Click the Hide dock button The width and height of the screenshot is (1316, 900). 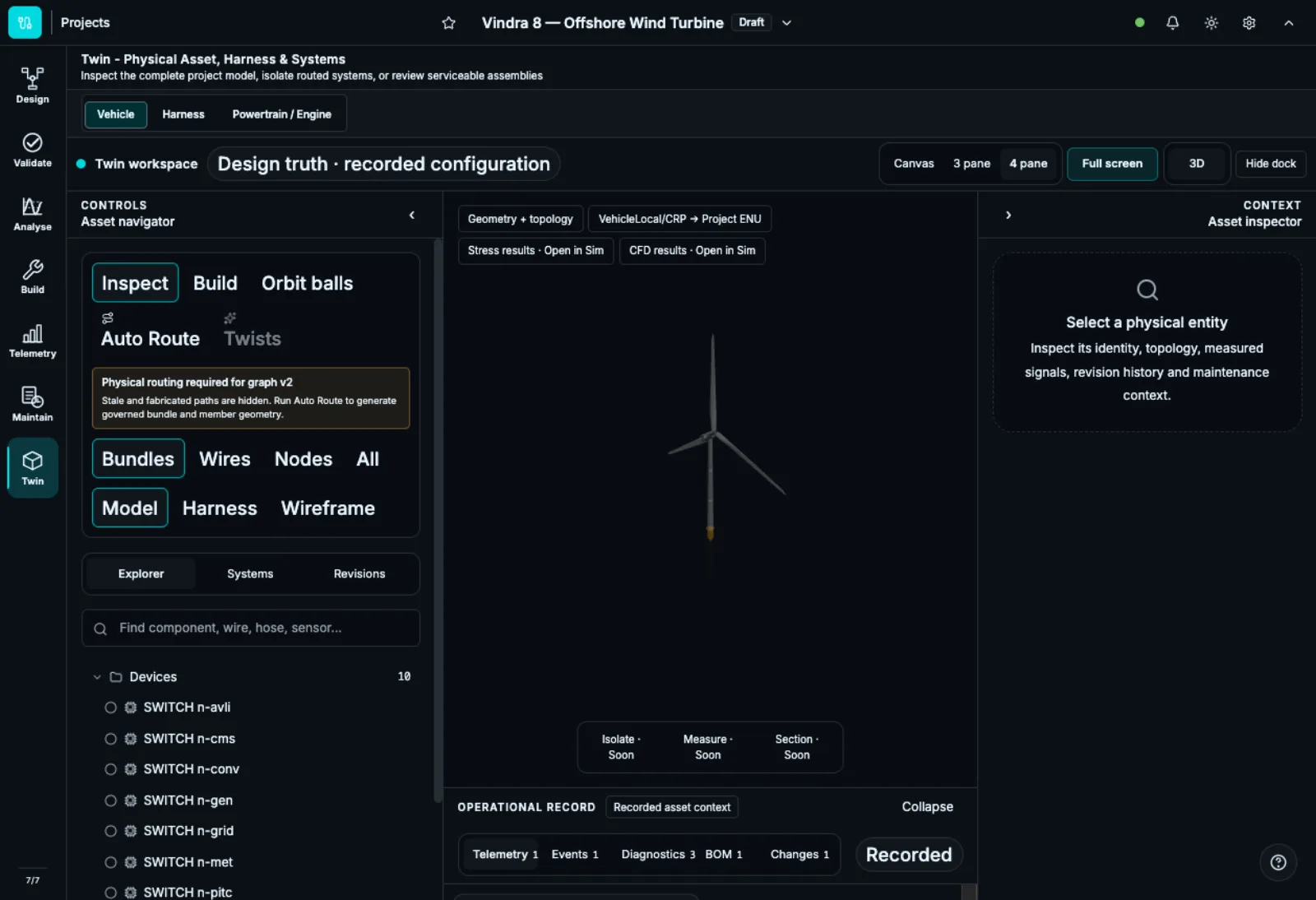pos(1271,164)
